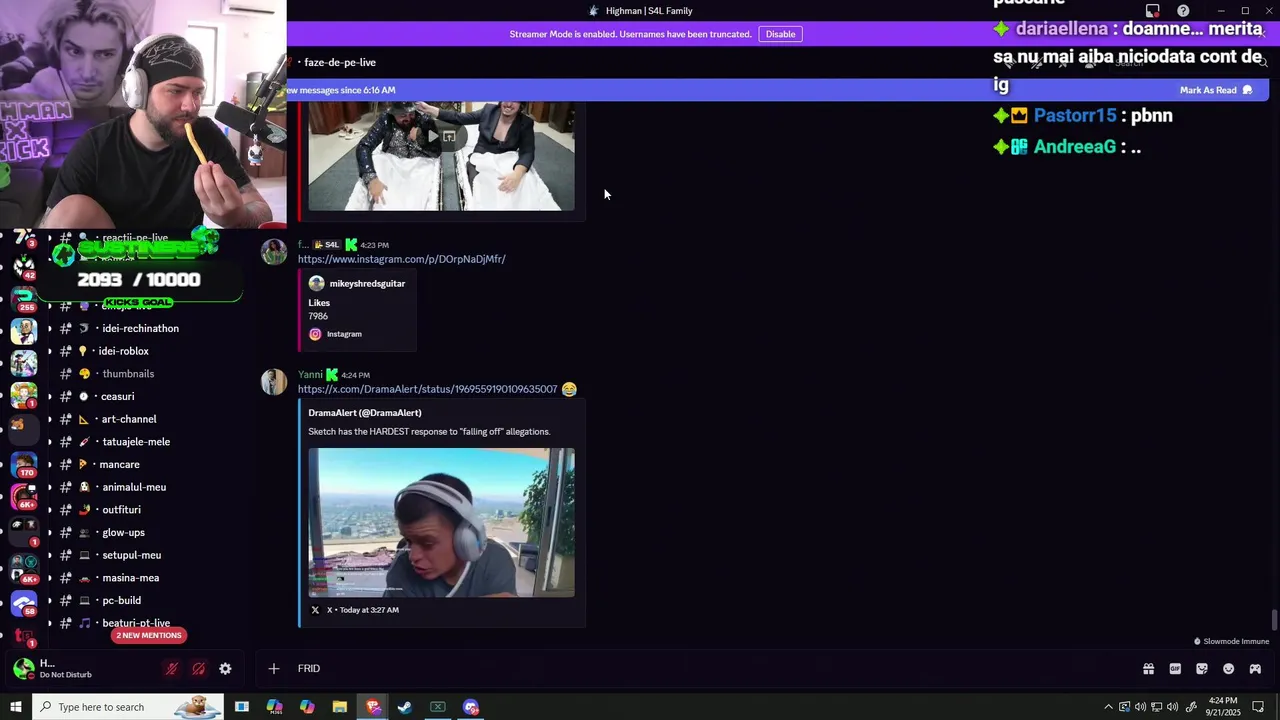Viewport: 1280px width, 720px height.
Task: Open the user status Do Not Disturb panel
Action: (x=65, y=669)
